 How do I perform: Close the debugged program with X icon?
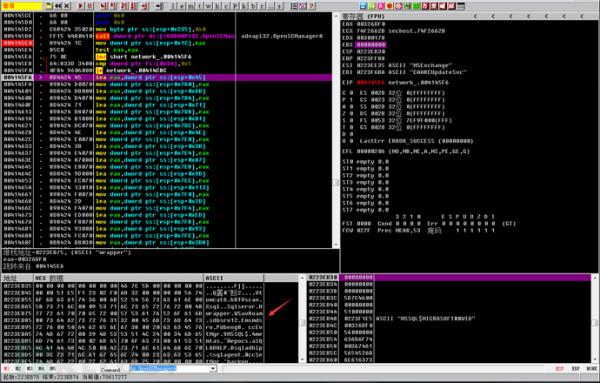(67, 6)
